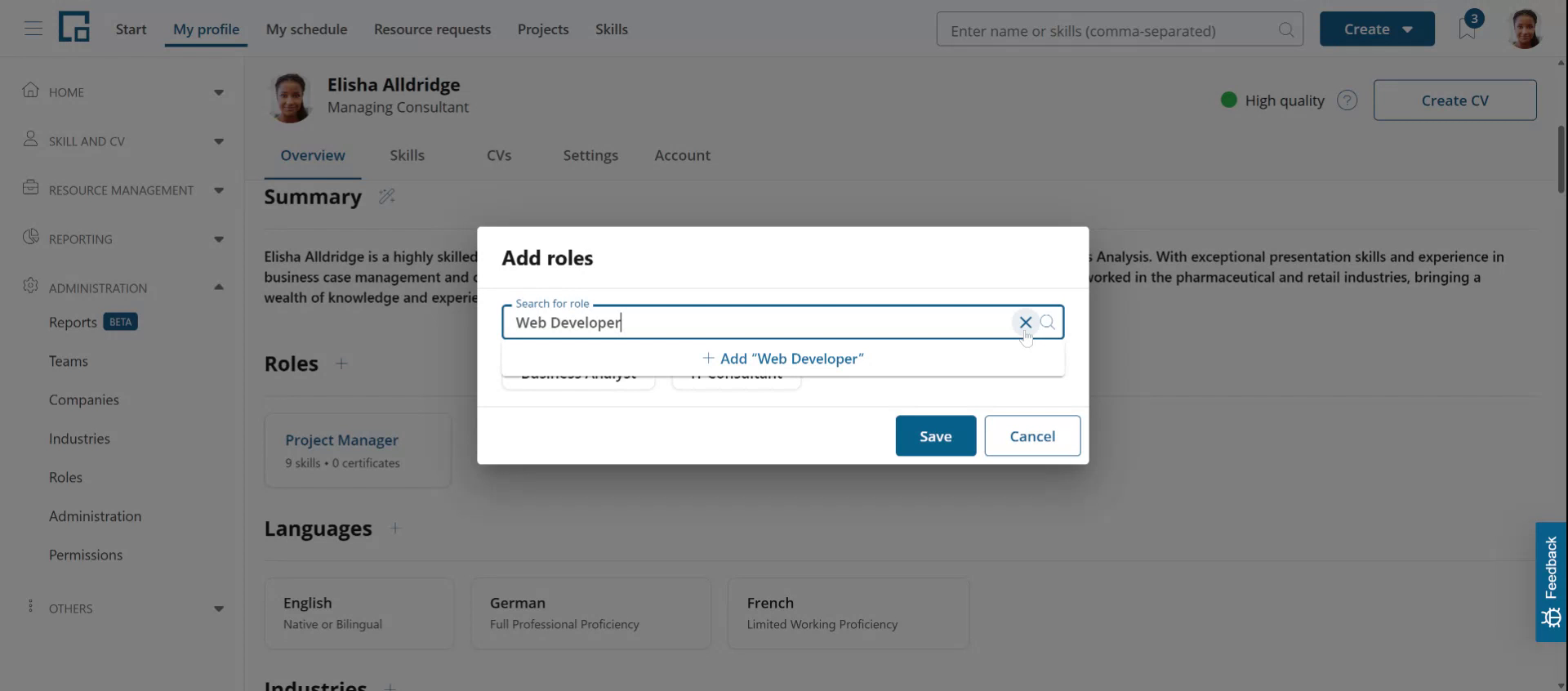
Task: Click the edit Summary magic pencil icon
Action: [386, 197]
